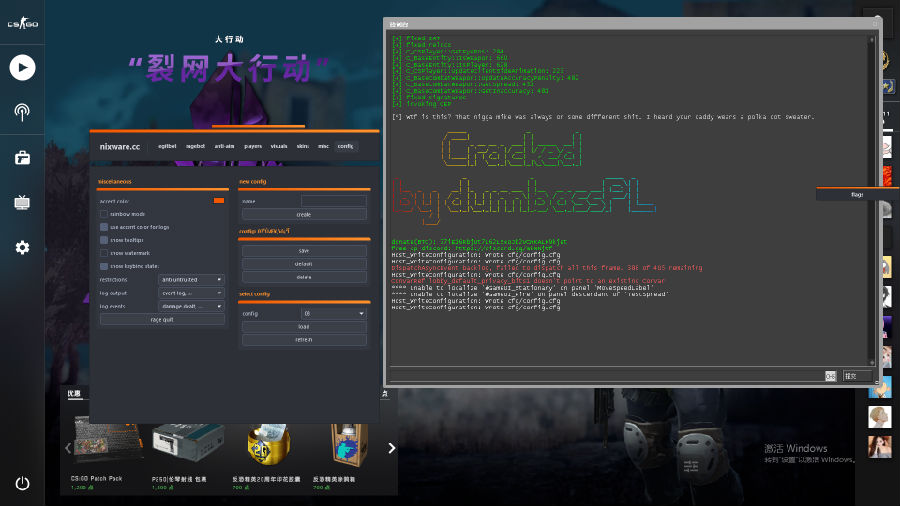Click the console vertical scrollbar
This screenshot has width=900, height=506.
871,201
